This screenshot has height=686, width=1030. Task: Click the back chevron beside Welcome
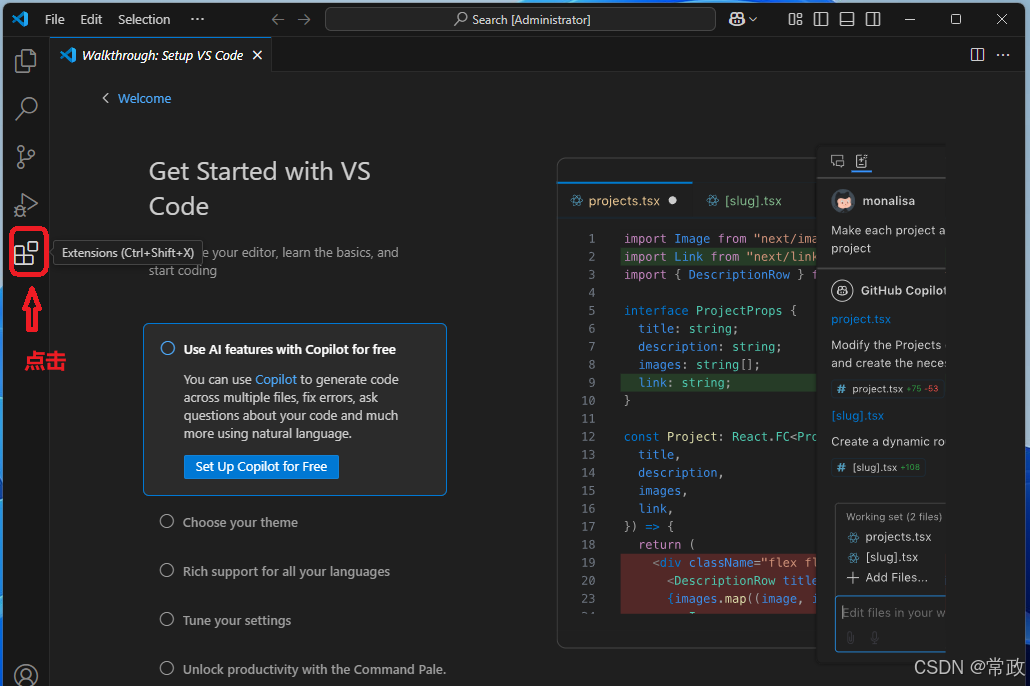point(105,98)
